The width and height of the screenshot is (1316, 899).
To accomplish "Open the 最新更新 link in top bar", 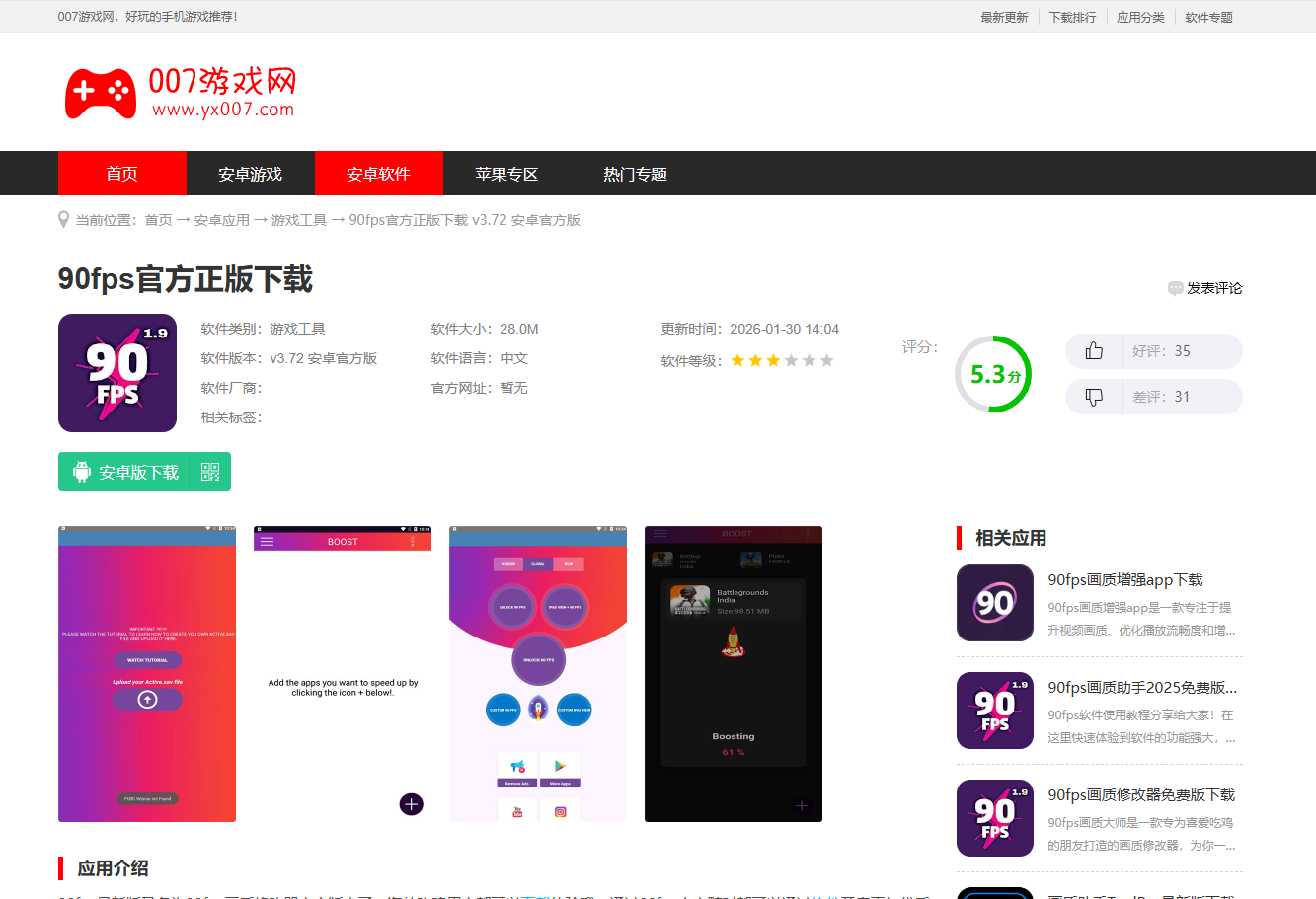I will pos(1004,17).
